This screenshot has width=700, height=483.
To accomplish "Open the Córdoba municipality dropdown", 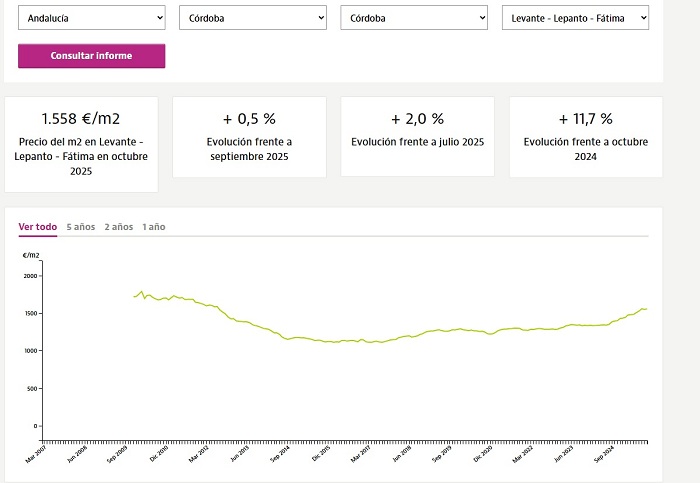I will [414, 18].
